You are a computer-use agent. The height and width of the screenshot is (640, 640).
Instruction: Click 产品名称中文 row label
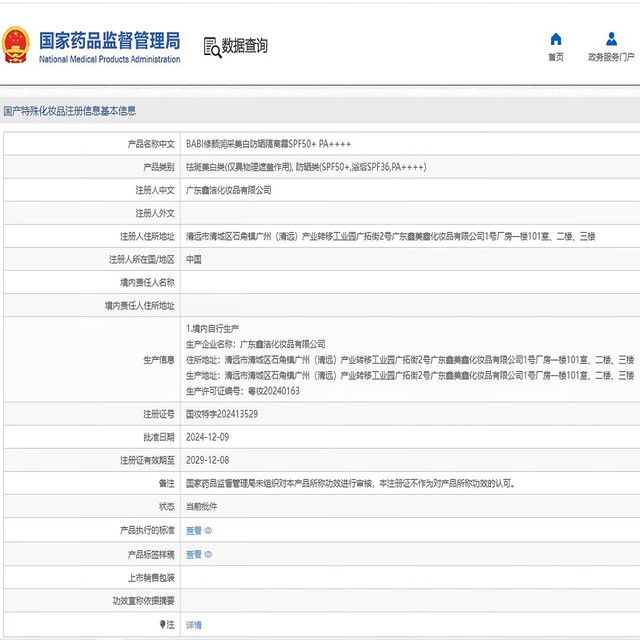pyautogui.click(x=151, y=144)
